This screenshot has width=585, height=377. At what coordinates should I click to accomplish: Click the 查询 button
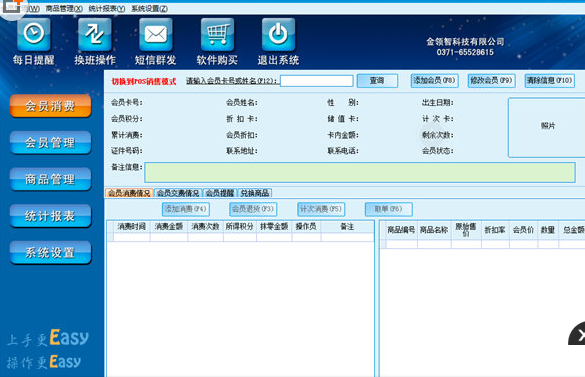pos(377,81)
